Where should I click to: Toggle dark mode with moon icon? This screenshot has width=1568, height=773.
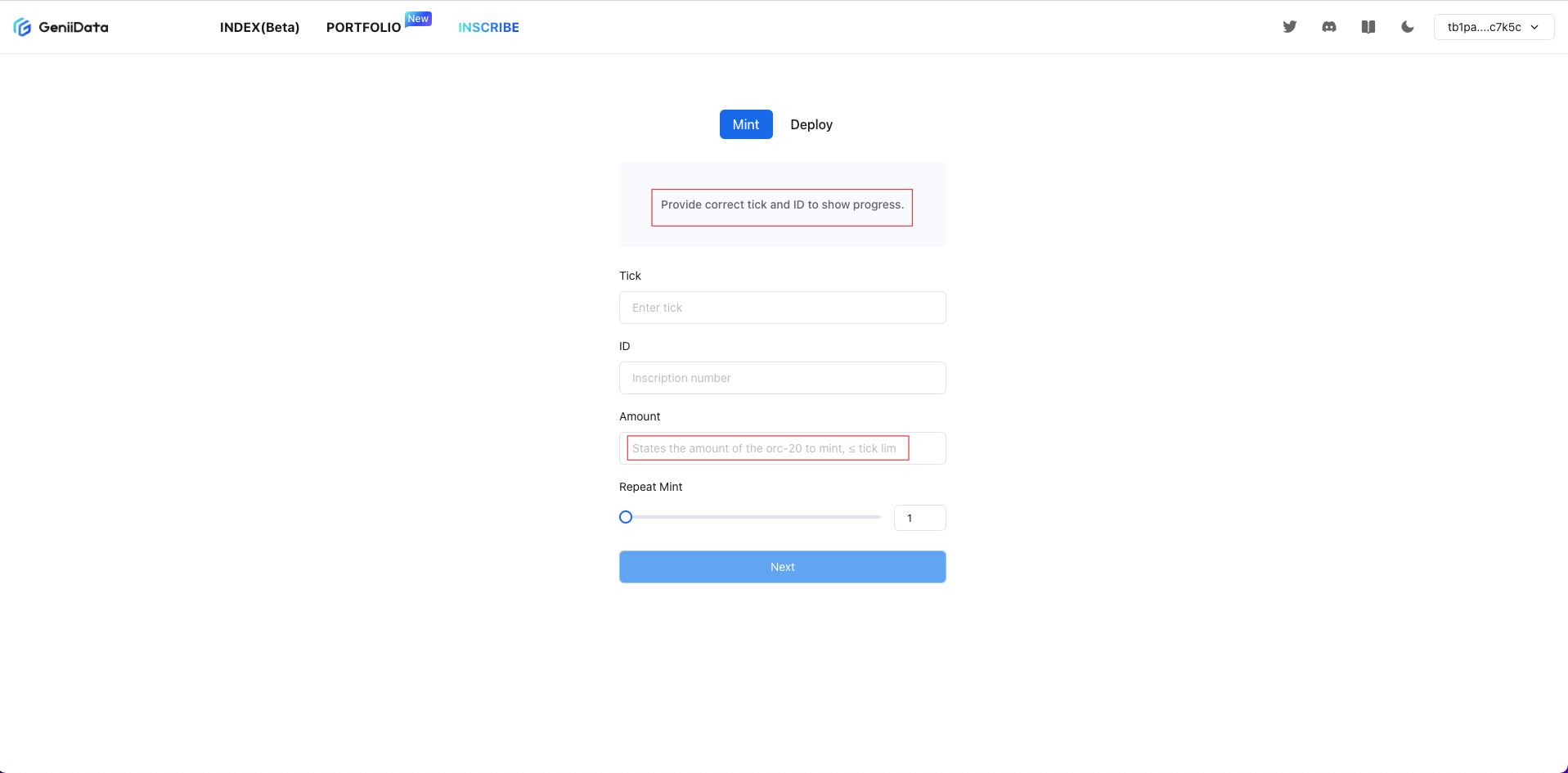pos(1408,27)
